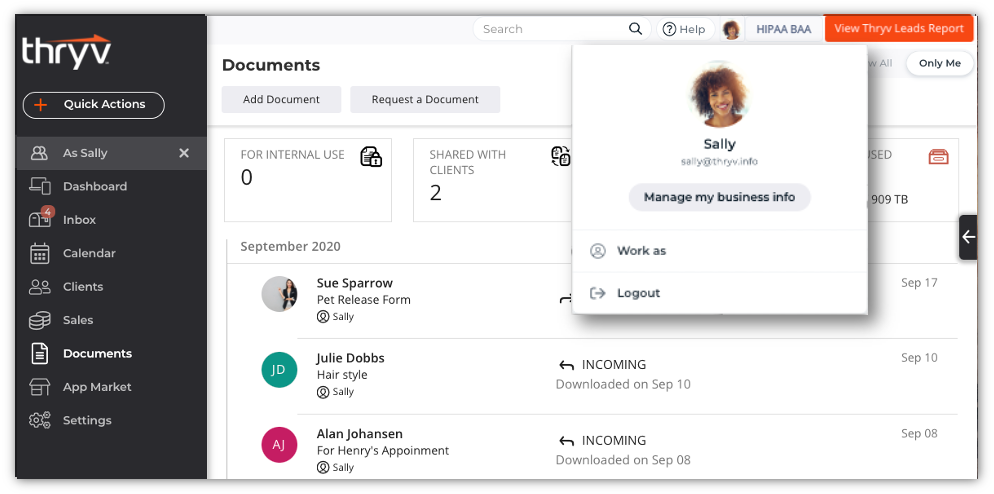
Task: Click the For Internal Use lock icon
Action: tap(371, 157)
